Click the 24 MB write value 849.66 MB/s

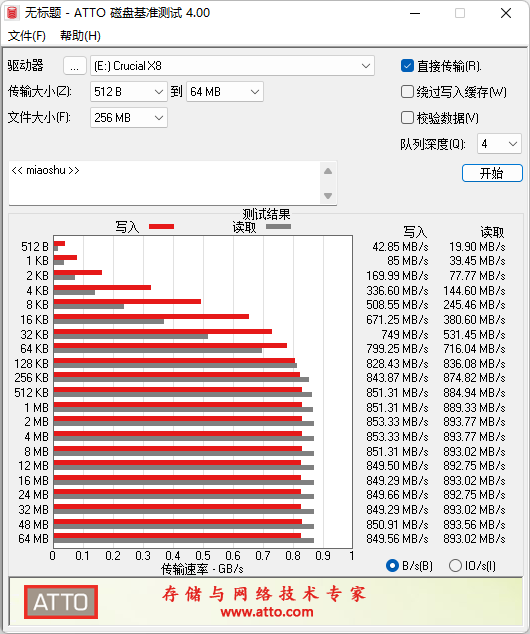click(x=397, y=495)
